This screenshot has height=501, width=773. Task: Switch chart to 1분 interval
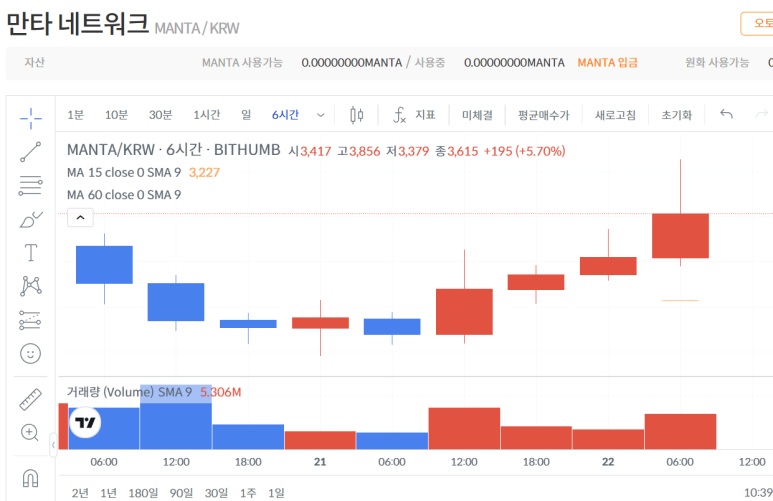(x=75, y=115)
